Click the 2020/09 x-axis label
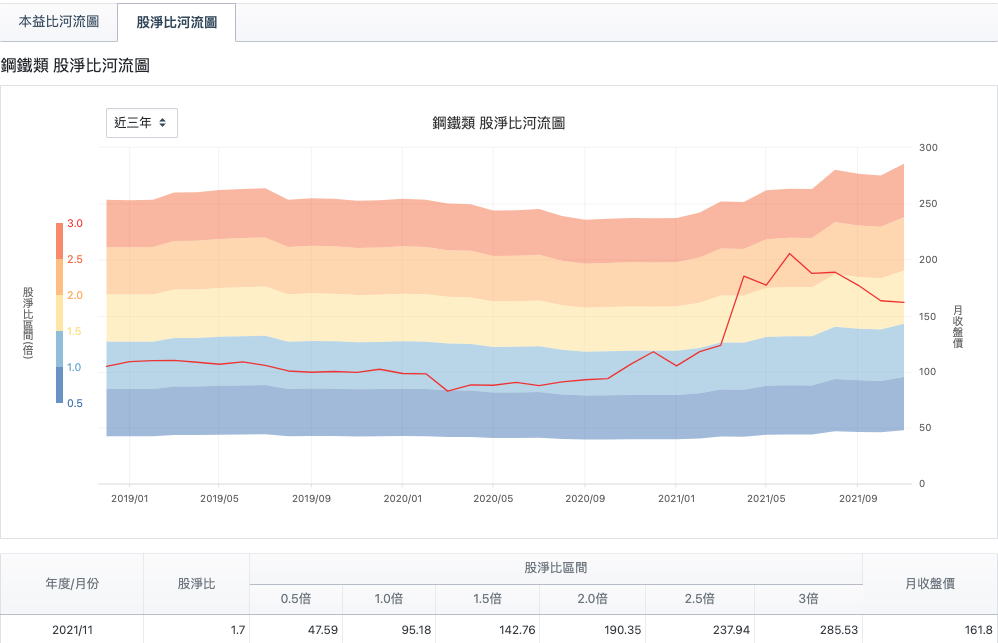The image size is (998, 643). [x=585, y=498]
